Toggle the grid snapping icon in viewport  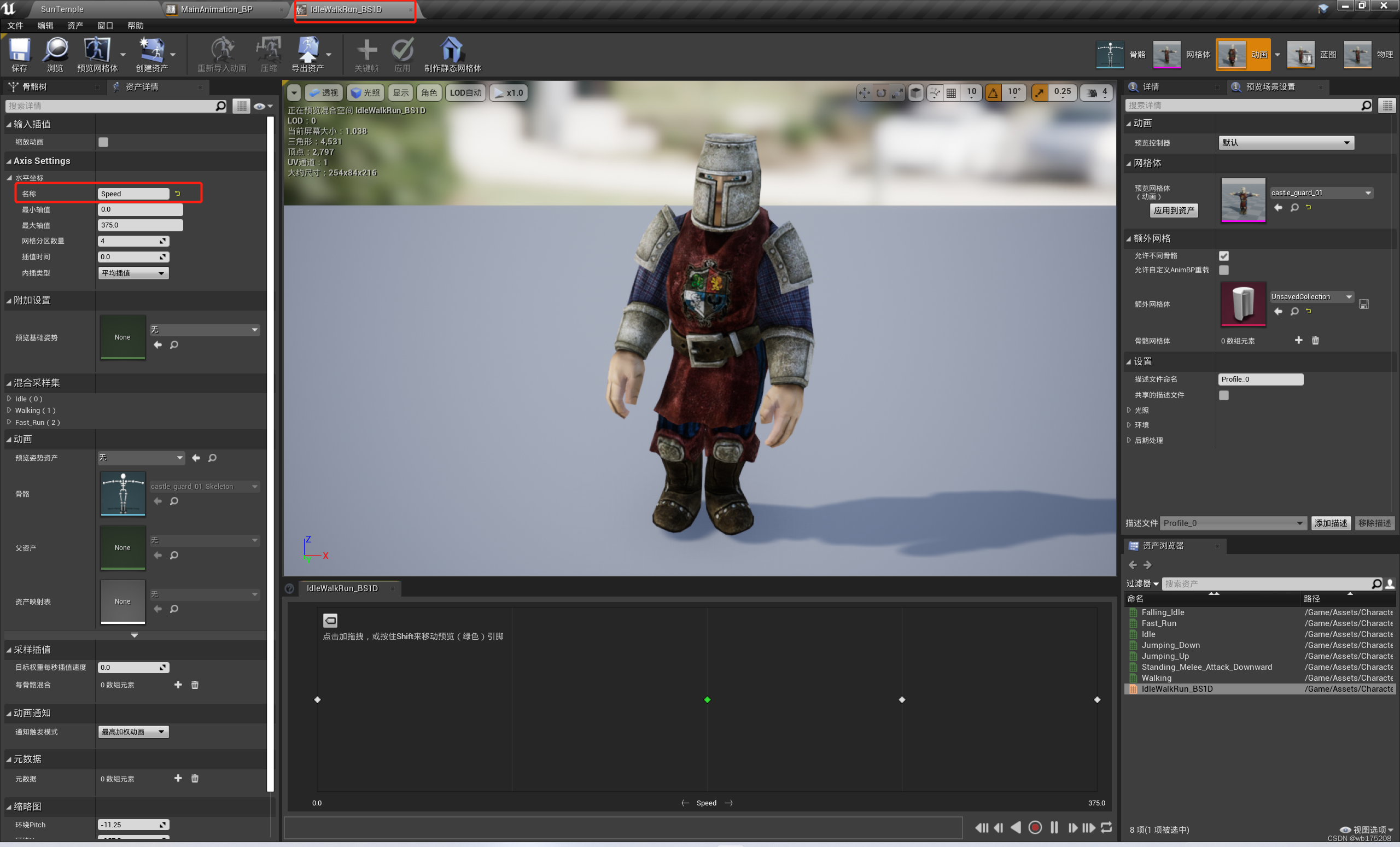point(950,92)
